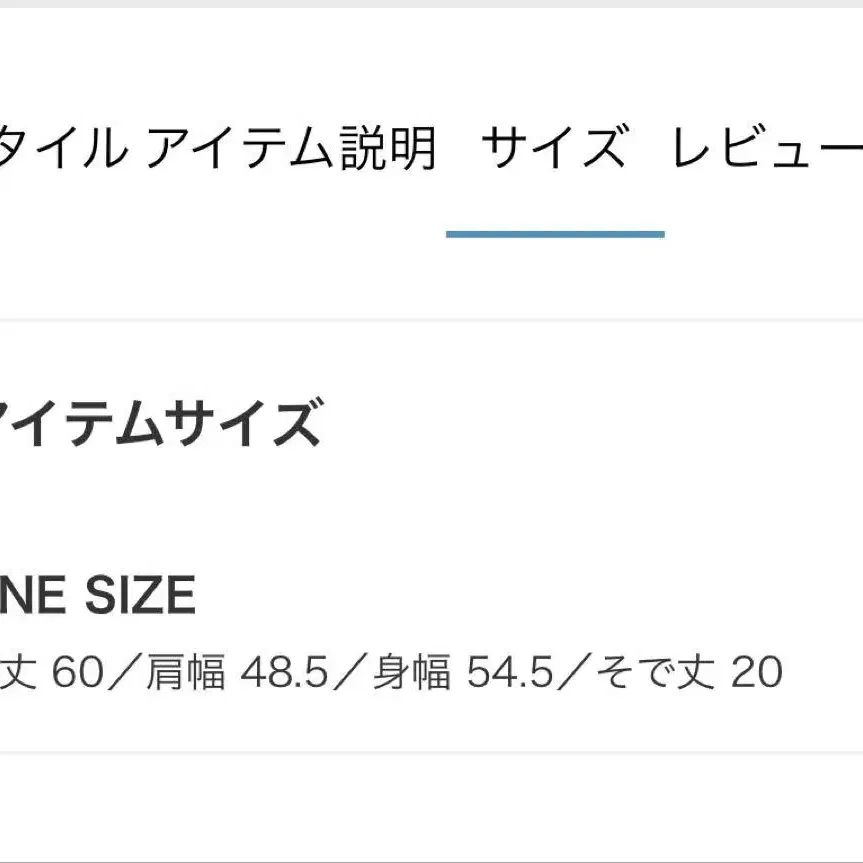The image size is (863, 863).
Task: Open the レビュー tab
Action: [x=766, y=150]
